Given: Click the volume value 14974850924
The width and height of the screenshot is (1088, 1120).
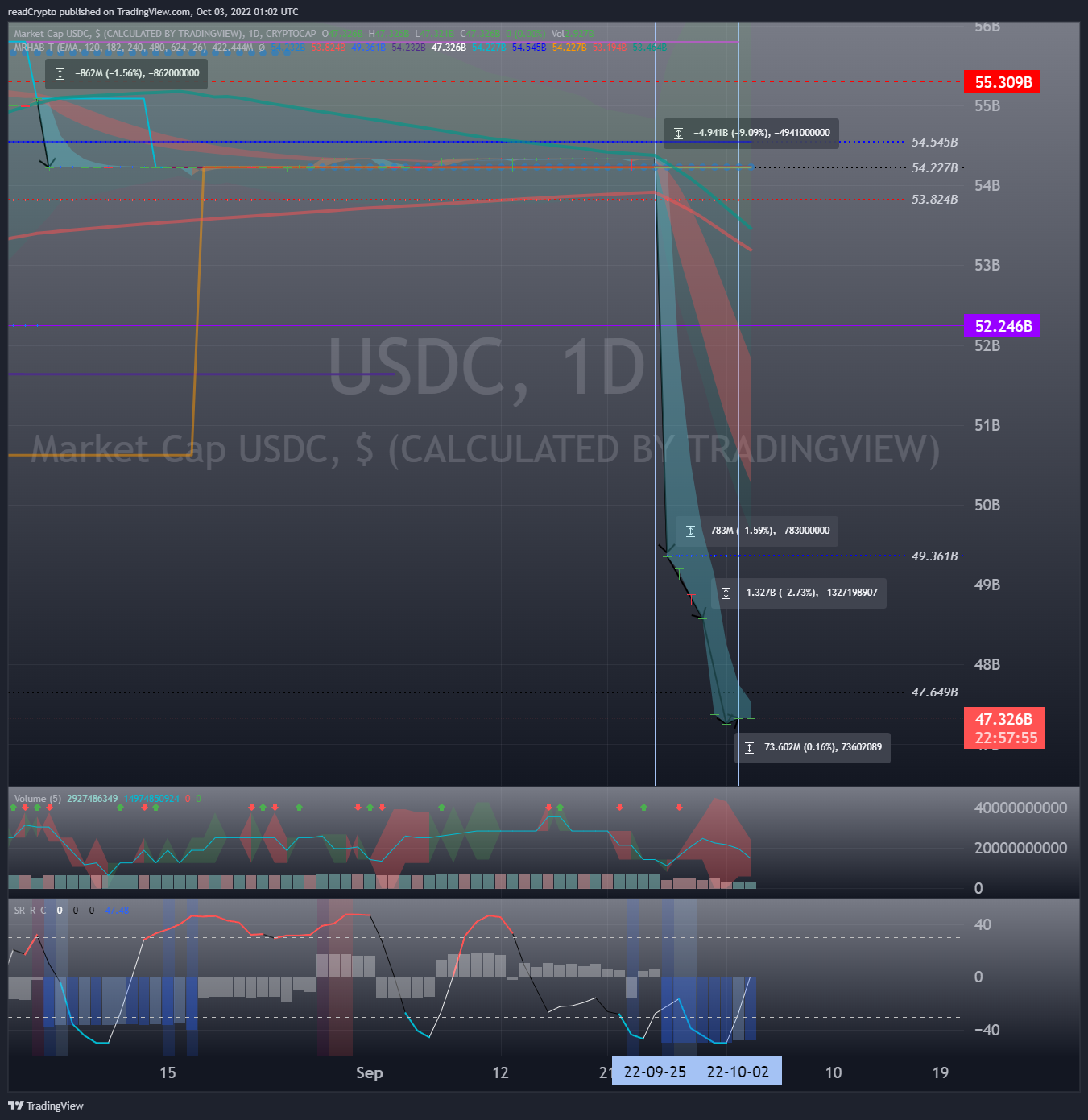Looking at the screenshot, I should click(x=151, y=799).
